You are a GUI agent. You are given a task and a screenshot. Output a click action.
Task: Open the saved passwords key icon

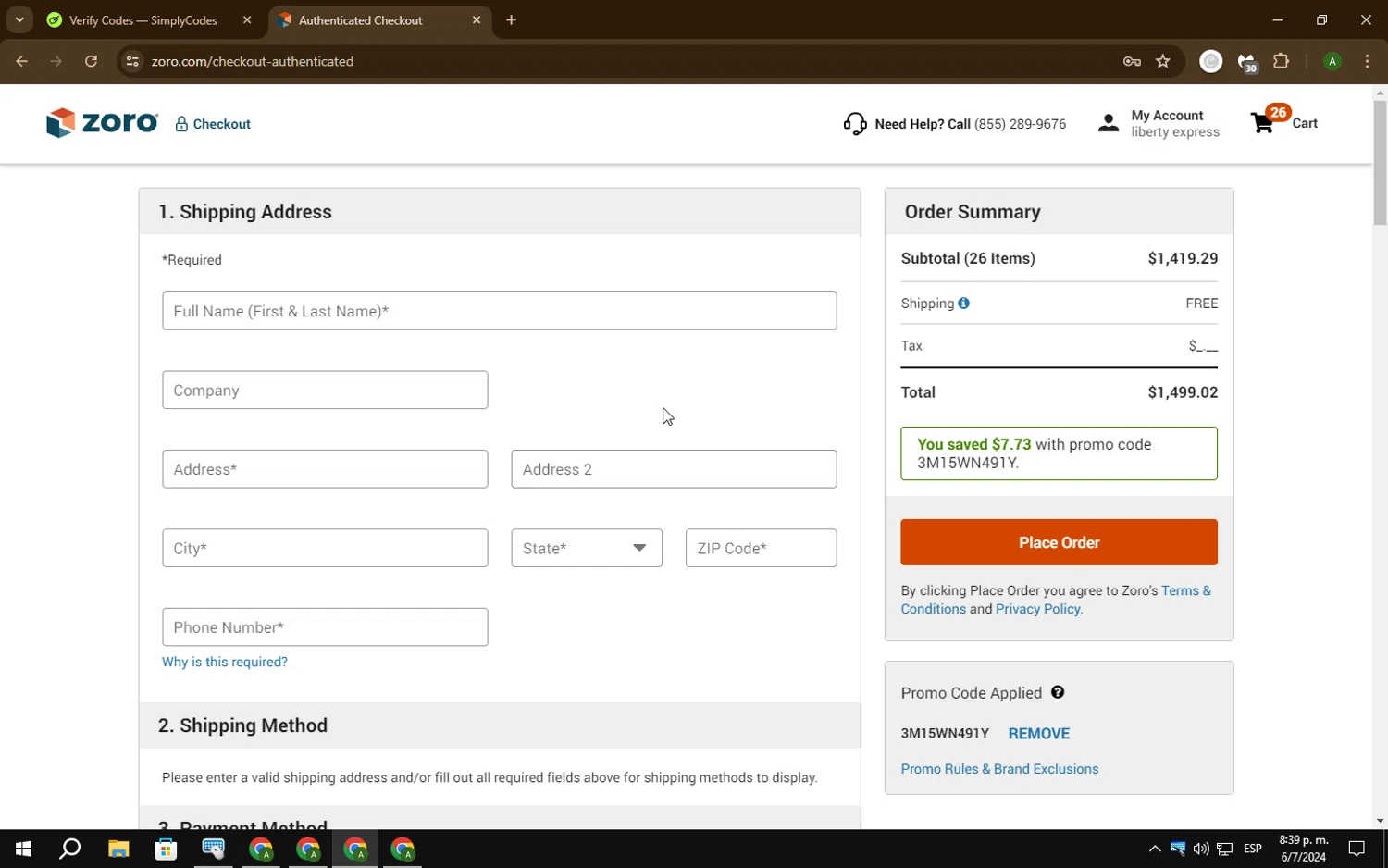(x=1132, y=61)
